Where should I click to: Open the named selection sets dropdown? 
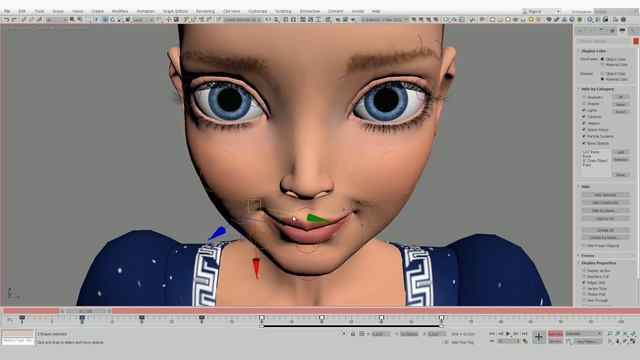[x=242, y=20]
